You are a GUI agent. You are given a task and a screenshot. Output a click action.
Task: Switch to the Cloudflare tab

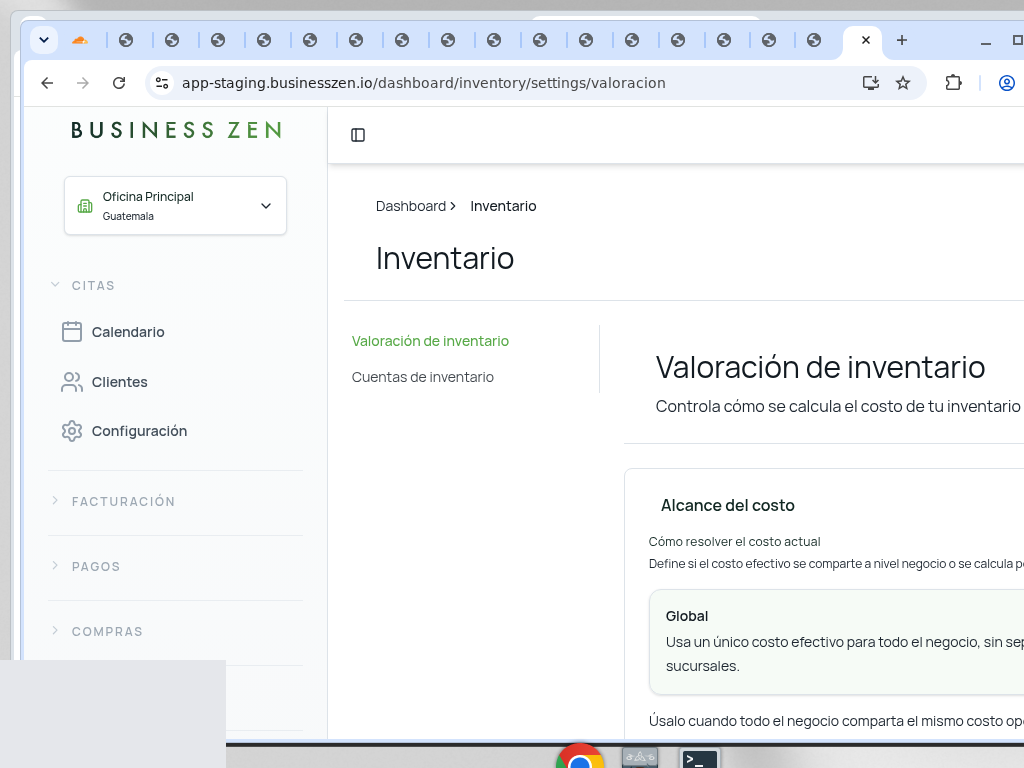pos(80,40)
